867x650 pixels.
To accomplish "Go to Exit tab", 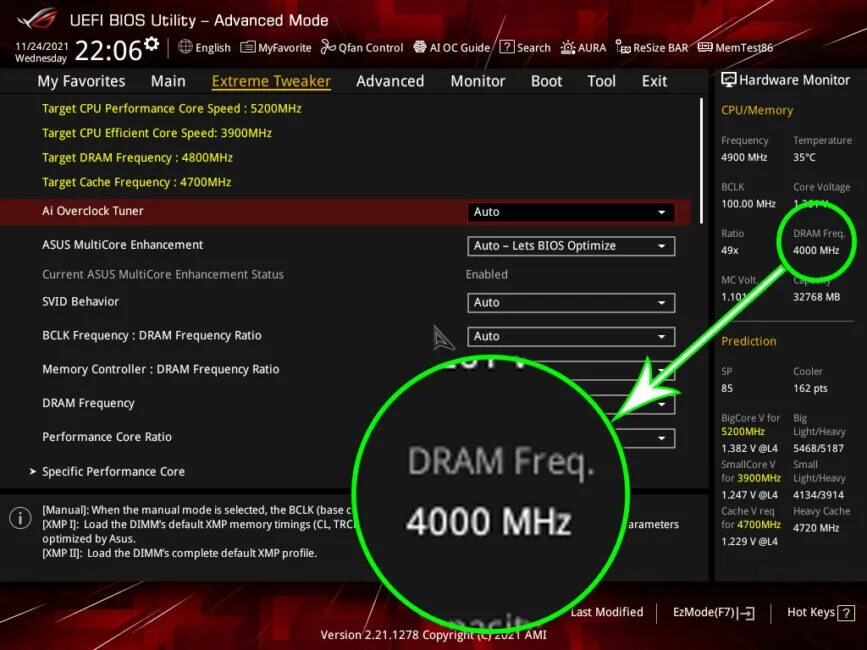I will (x=654, y=81).
